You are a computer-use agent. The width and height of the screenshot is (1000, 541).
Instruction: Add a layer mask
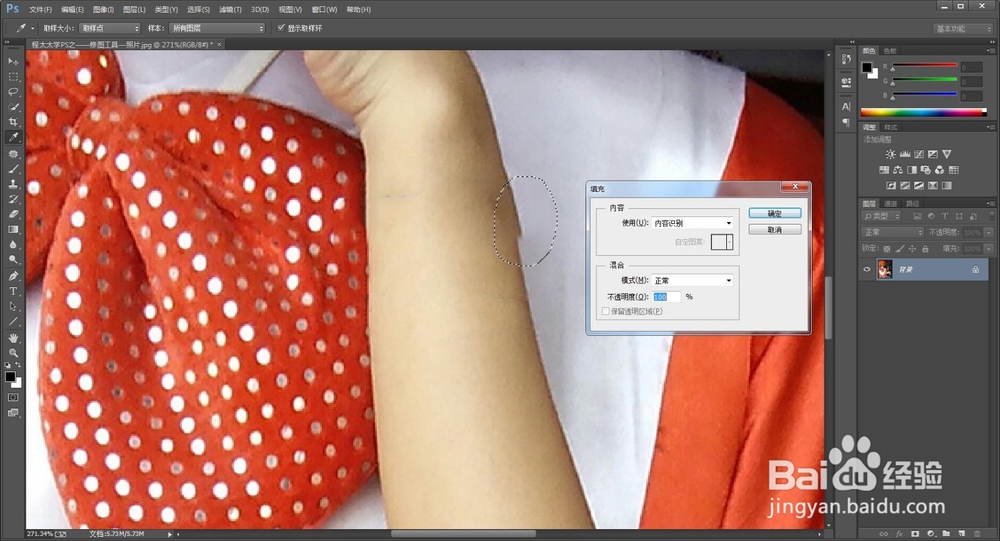[x=915, y=533]
